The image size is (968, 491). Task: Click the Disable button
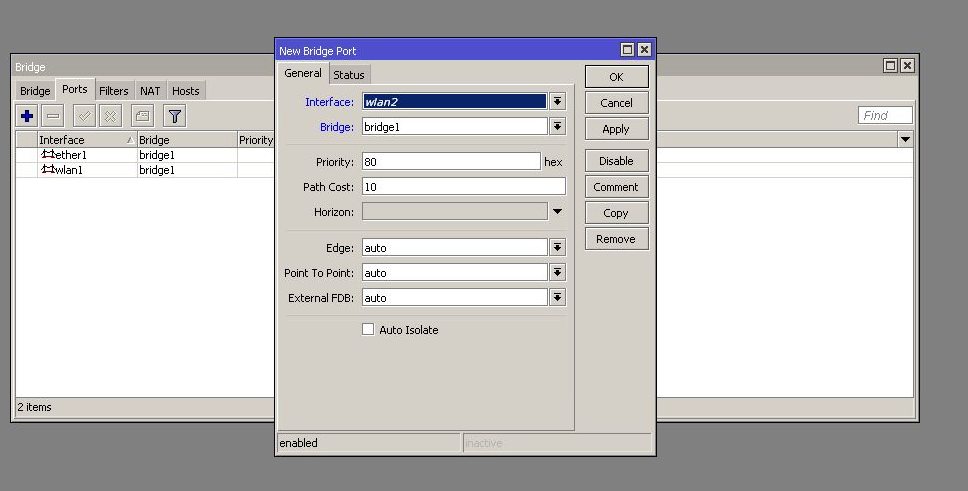tap(617, 161)
